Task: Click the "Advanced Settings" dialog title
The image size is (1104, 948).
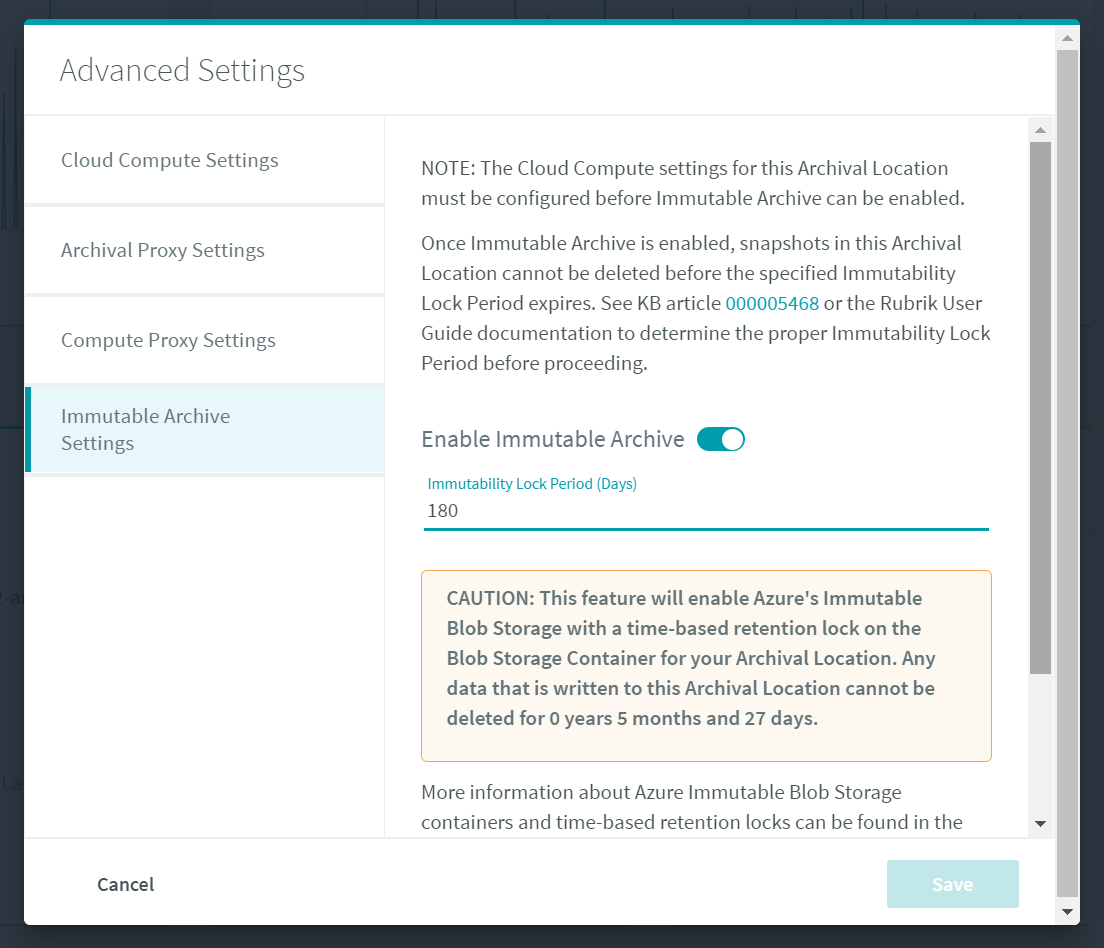Action: [182, 71]
